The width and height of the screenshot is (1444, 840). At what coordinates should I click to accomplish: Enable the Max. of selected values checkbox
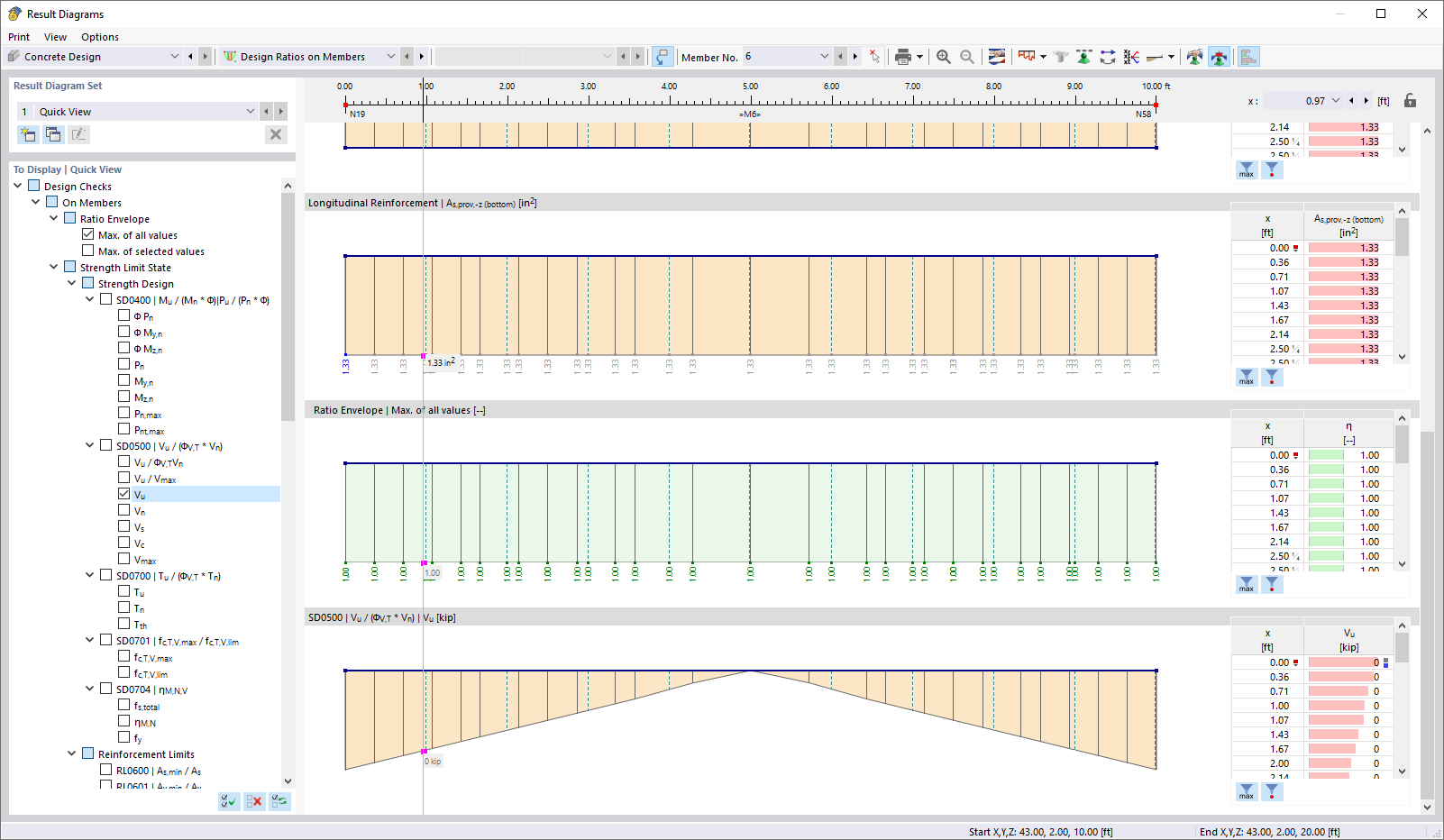click(88, 251)
